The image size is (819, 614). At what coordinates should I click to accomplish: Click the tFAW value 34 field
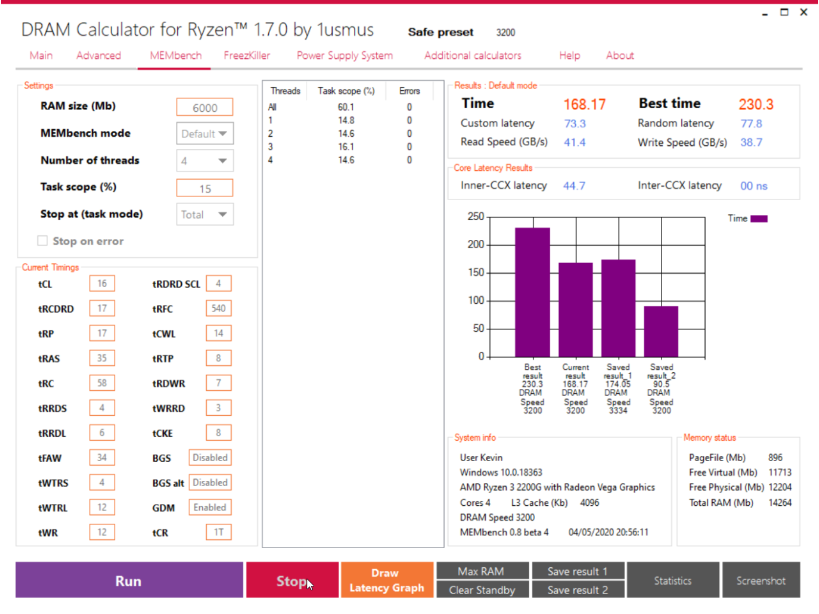(102, 457)
